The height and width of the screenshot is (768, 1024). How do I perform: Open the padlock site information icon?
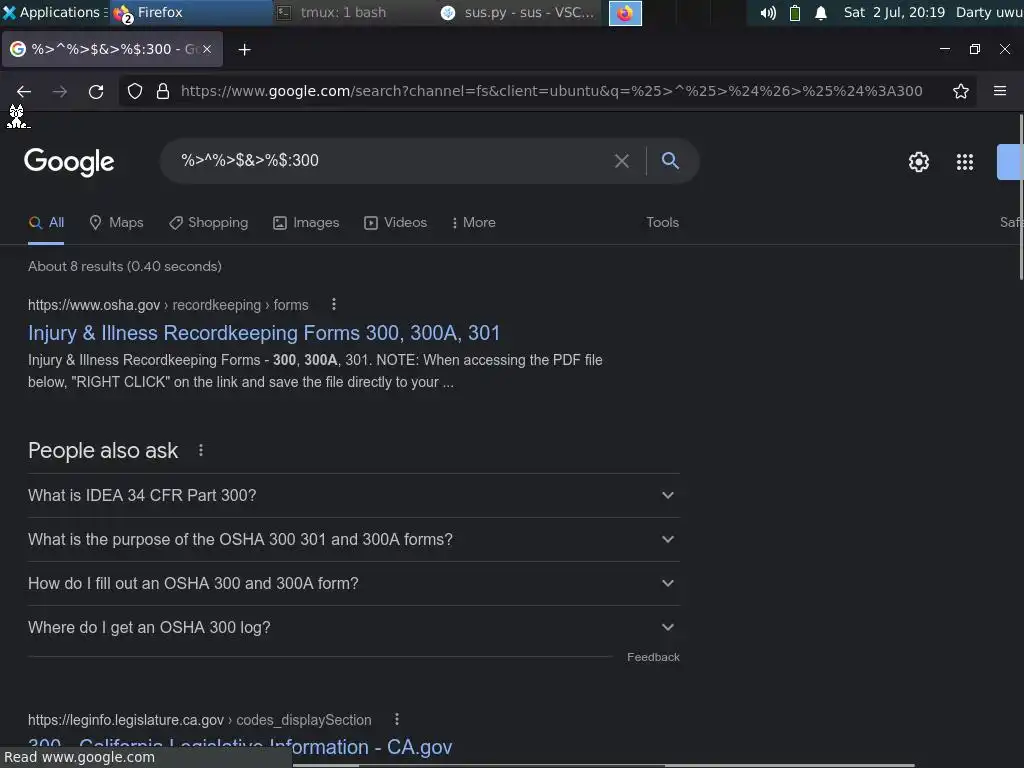coord(163,91)
